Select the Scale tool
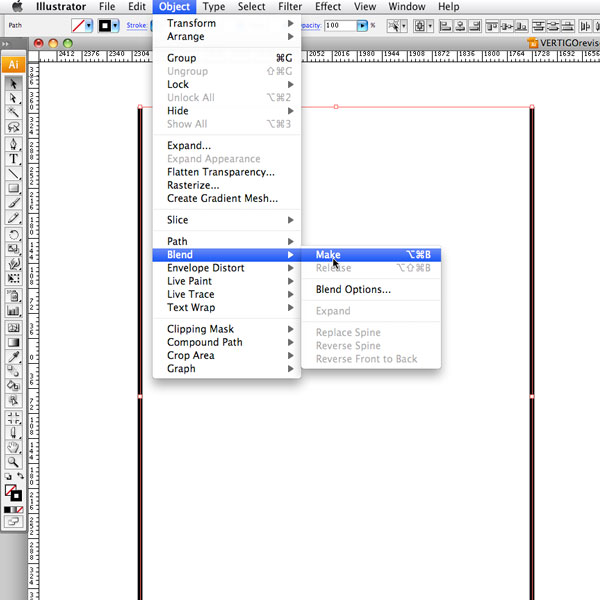600x600 pixels. (13, 249)
